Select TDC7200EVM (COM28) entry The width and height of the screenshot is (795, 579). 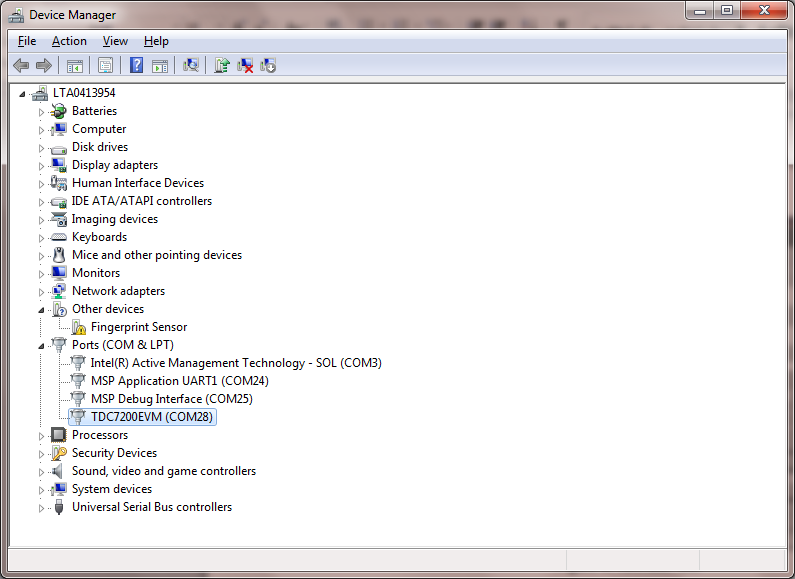pos(152,417)
